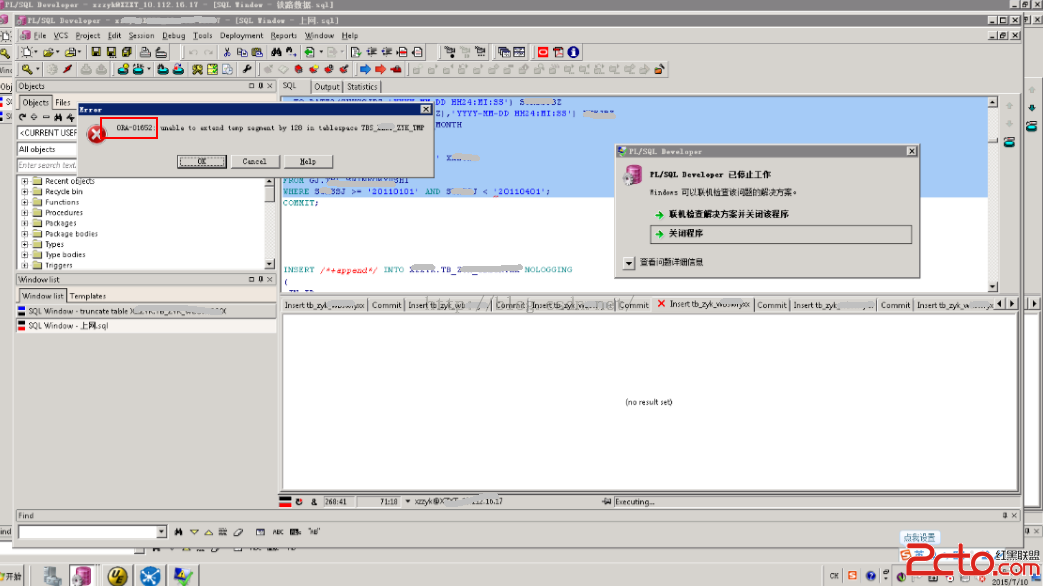Open the Window menu
This screenshot has height=586, width=1043.
(319, 36)
